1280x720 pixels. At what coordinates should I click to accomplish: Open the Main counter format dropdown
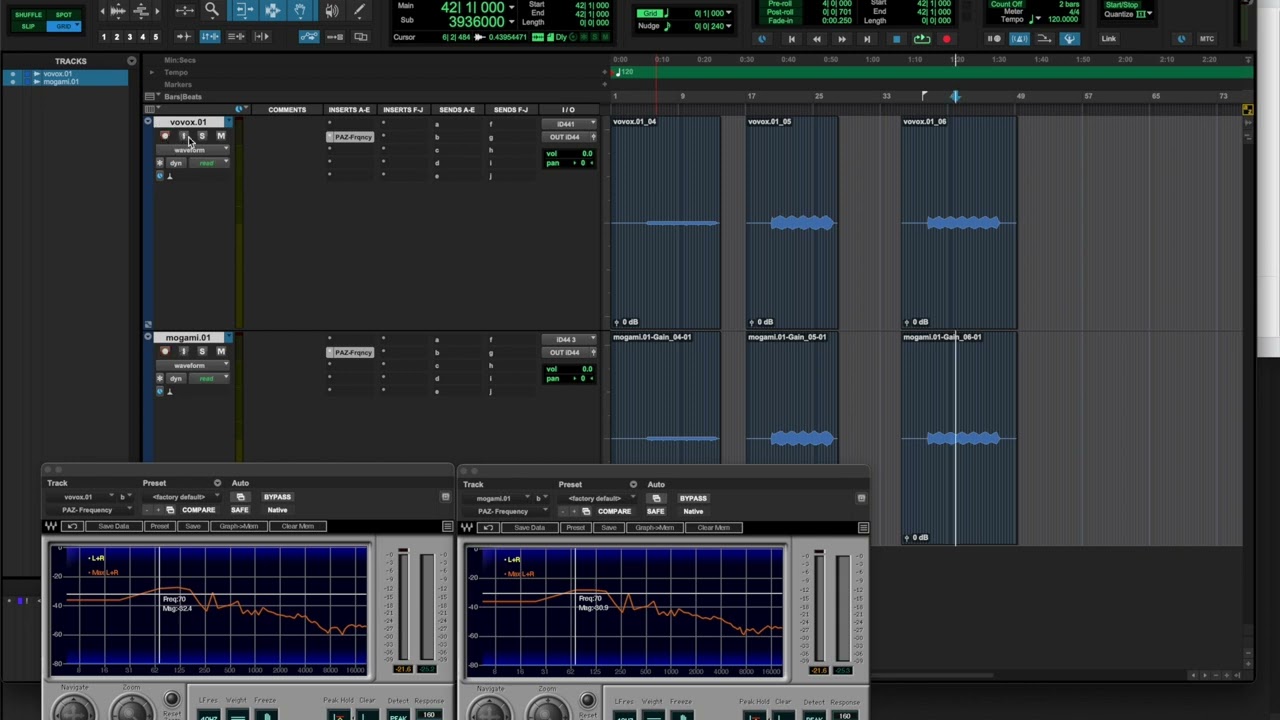[x=512, y=8]
